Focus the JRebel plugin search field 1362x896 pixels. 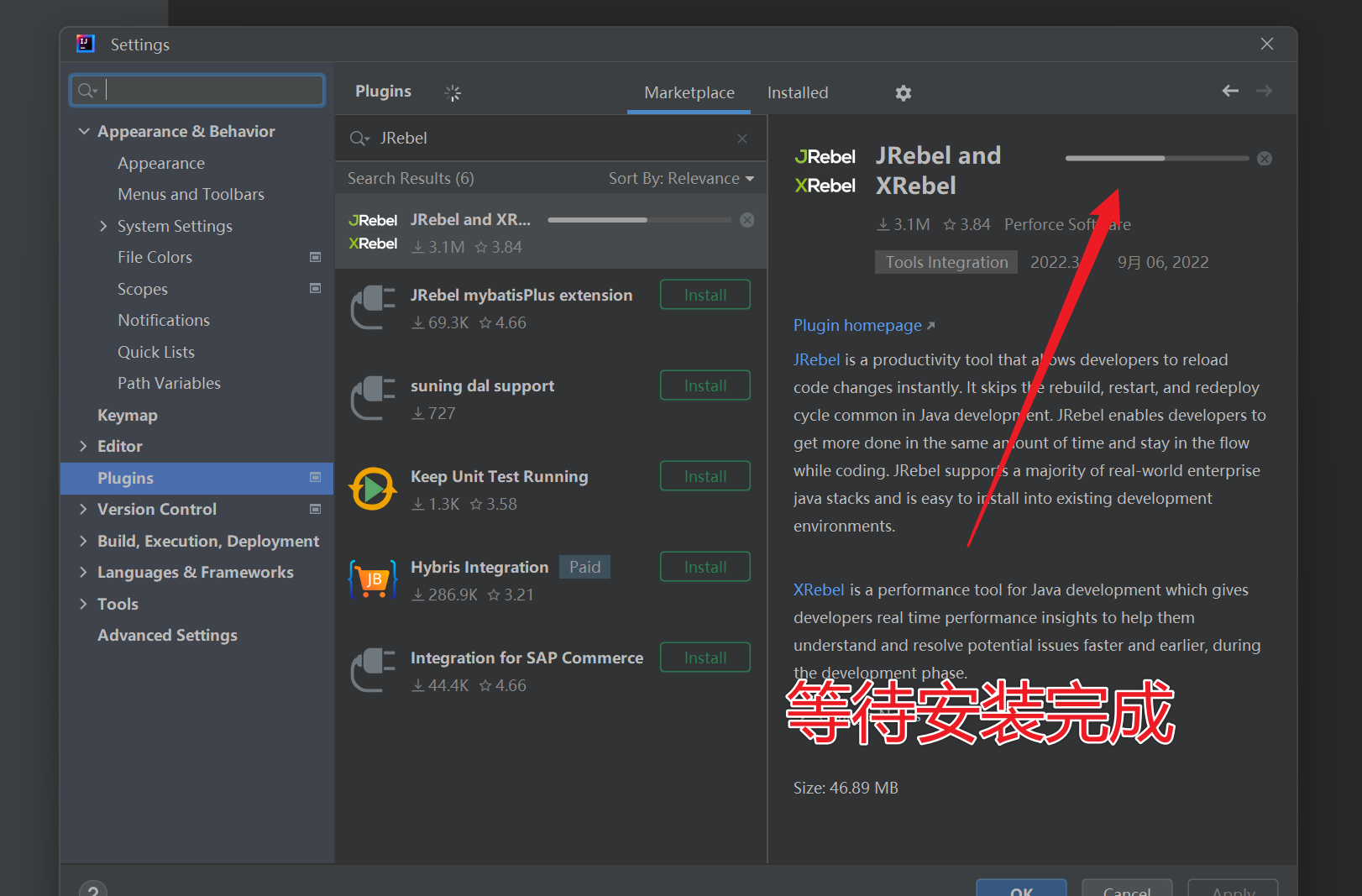pyautogui.click(x=551, y=139)
